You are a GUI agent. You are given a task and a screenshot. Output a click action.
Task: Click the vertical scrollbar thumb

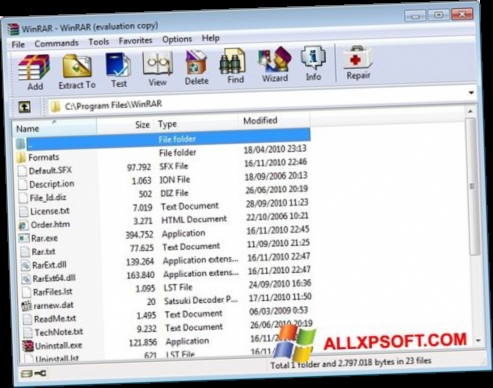click(x=473, y=187)
